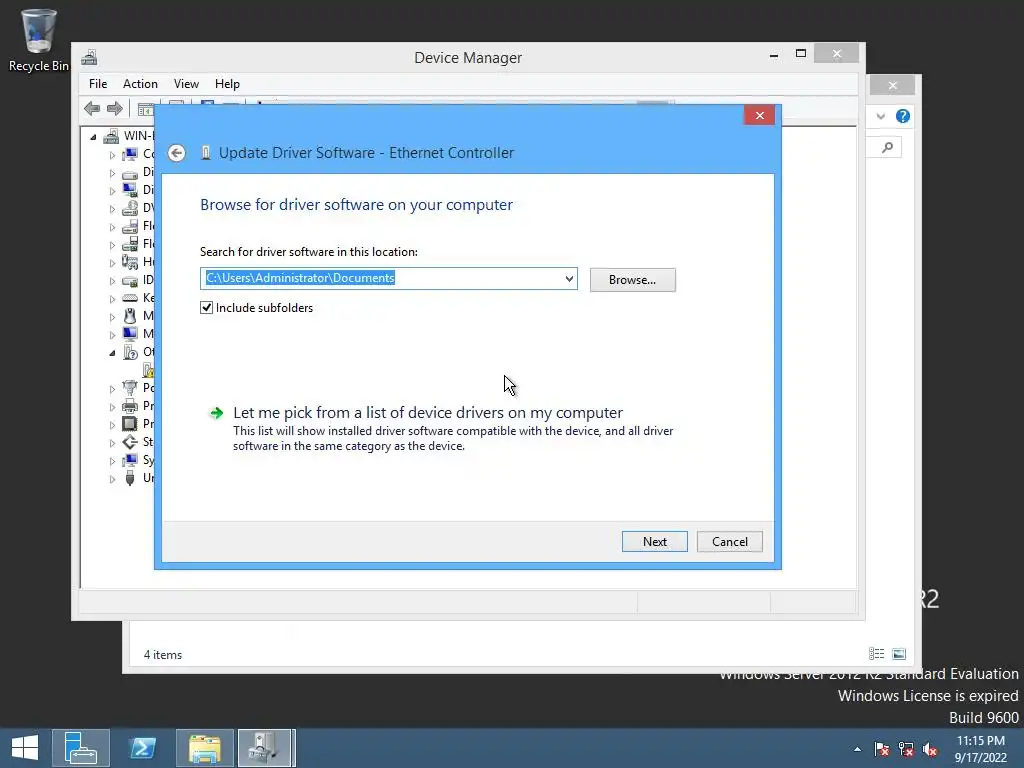The image size is (1024, 768).
Task: Select the Display adapters icon
Action: (130, 190)
